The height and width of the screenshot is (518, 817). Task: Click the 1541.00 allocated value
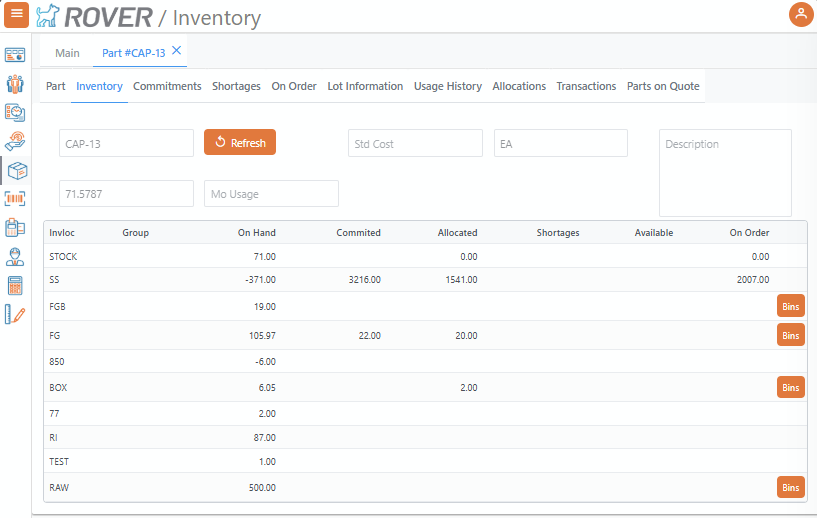(461, 280)
